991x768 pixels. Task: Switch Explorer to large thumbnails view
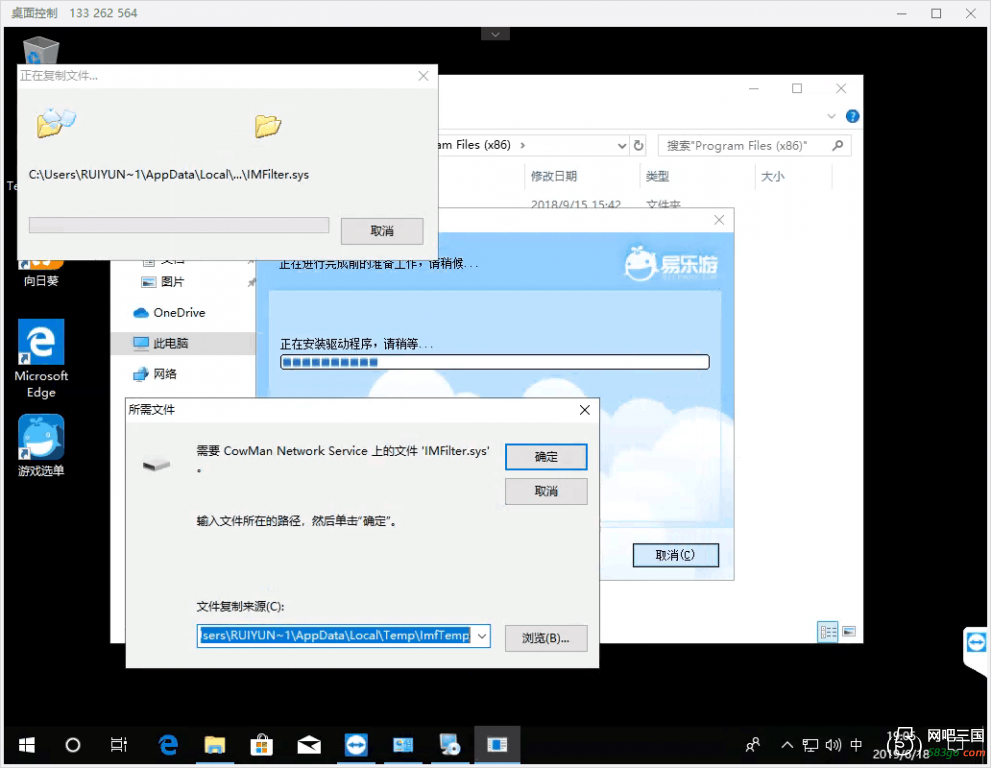click(x=849, y=631)
